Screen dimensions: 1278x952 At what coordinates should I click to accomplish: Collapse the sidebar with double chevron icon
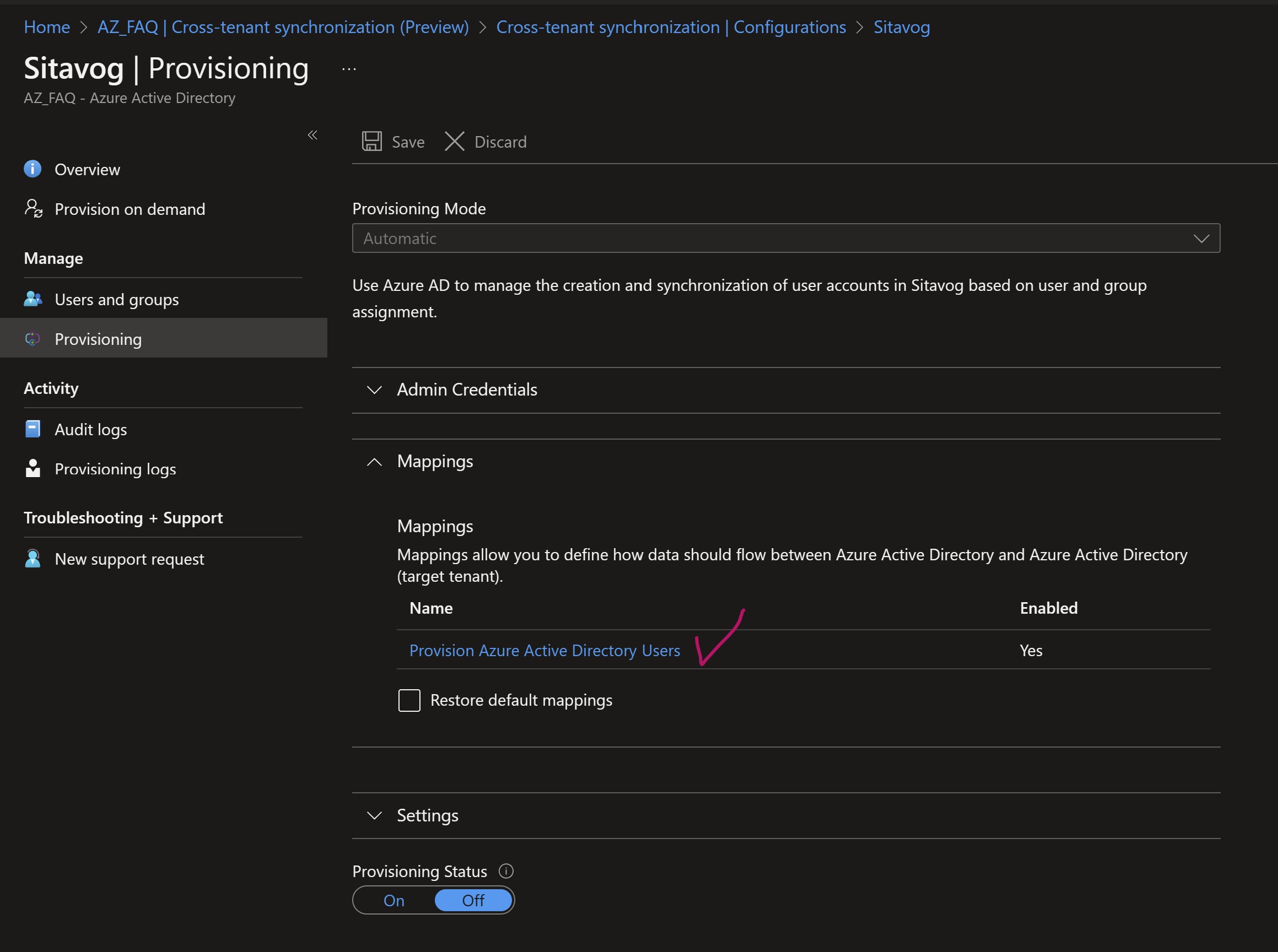(x=312, y=135)
